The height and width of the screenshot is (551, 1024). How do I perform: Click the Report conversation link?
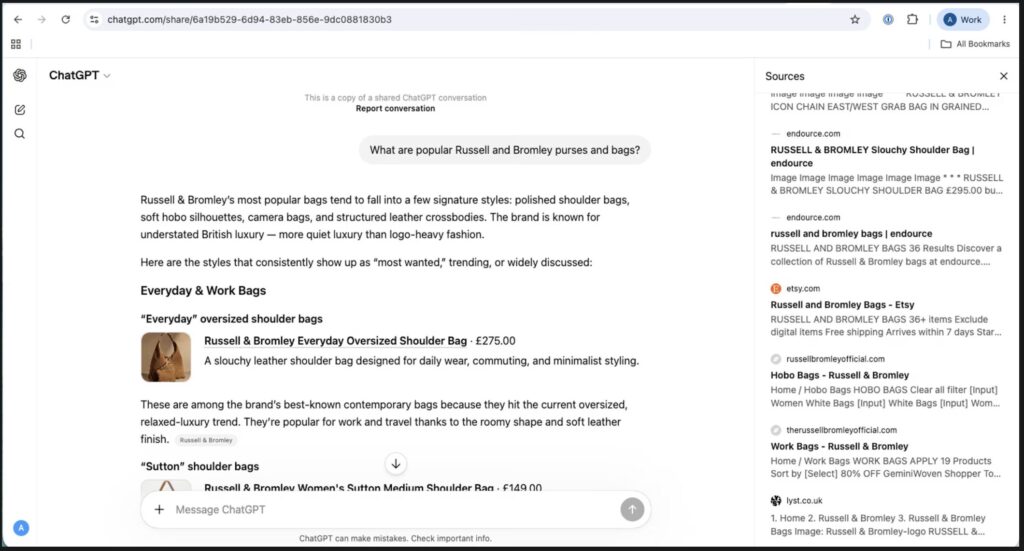click(x=395, y=108)
